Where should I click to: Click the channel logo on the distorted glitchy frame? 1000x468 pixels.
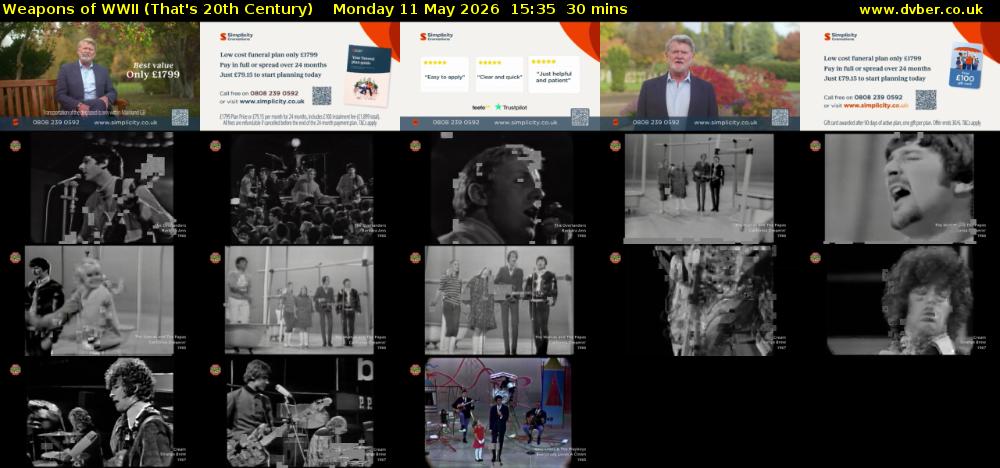pyautogui.click(x=615, y=258)
